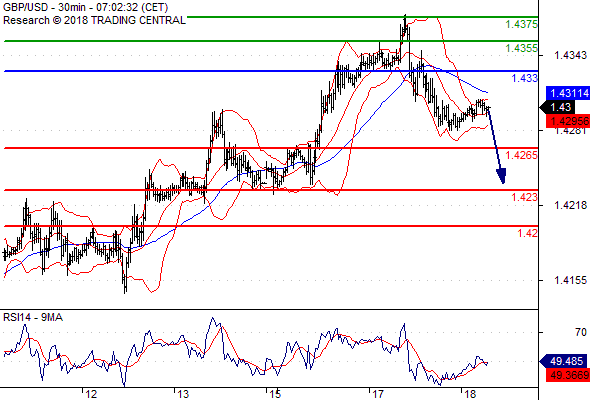Click the date 15 time axis marker

[x=275, y=394]
